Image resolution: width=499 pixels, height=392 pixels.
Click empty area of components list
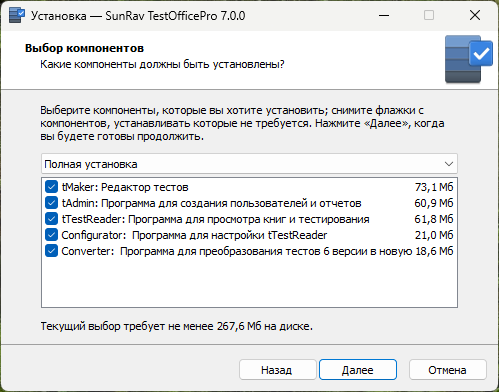[x=249, y=283]
